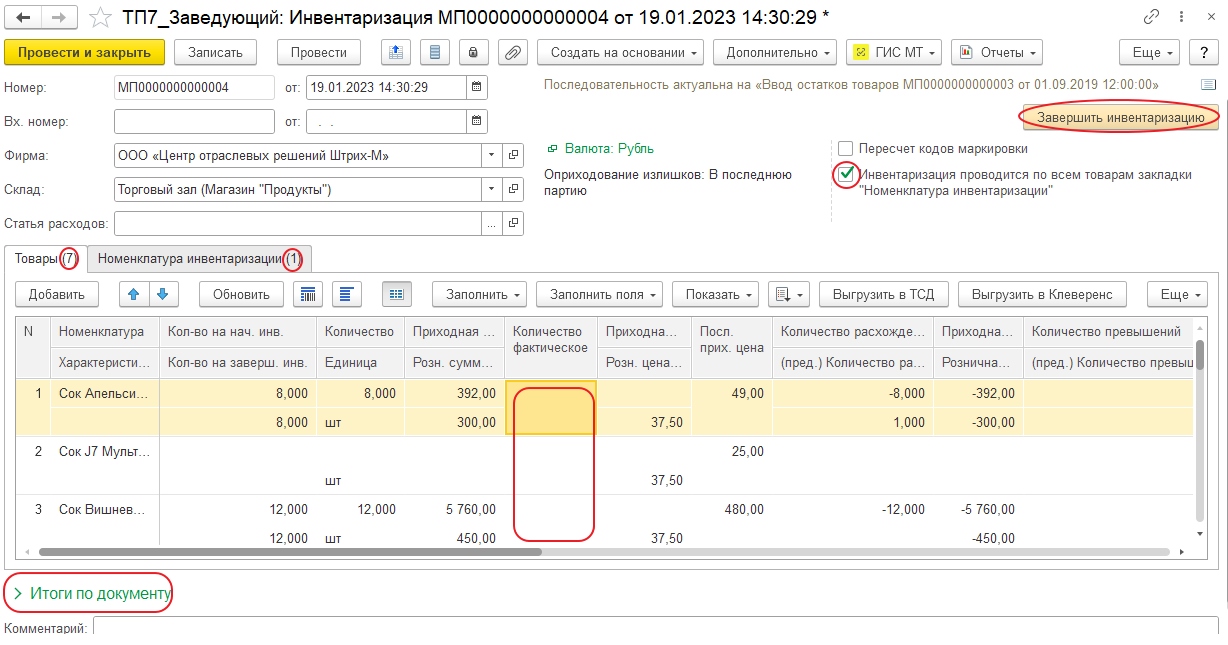Switch to Товары (7) tab
1228x645 pixels.
click(45, 258)
